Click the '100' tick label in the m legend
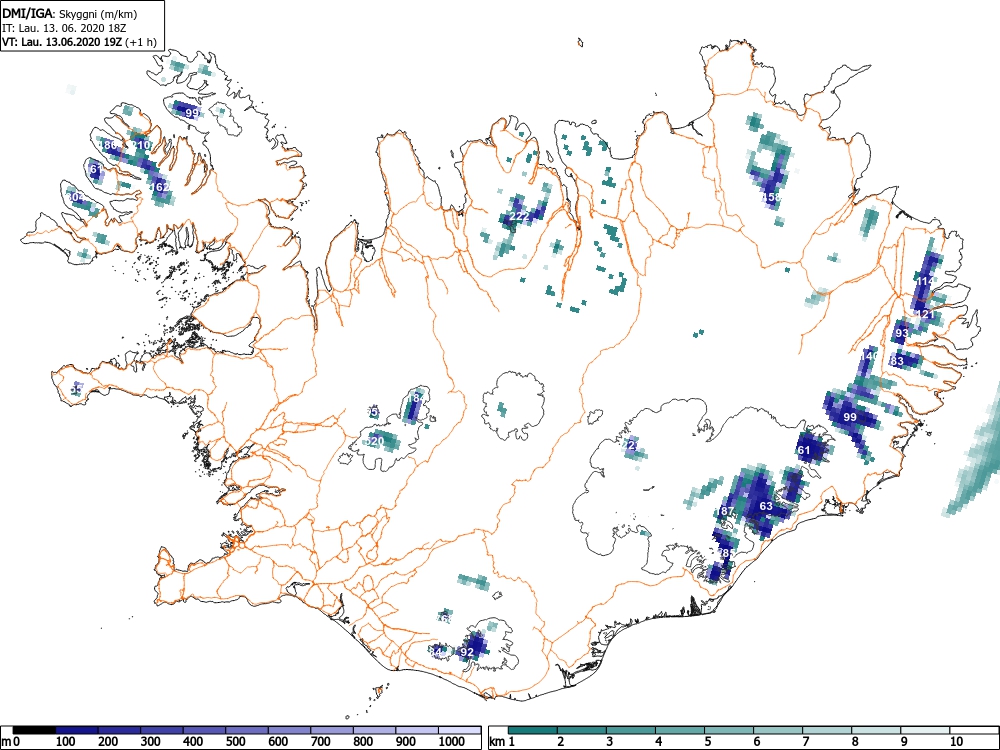 point(65,742)
